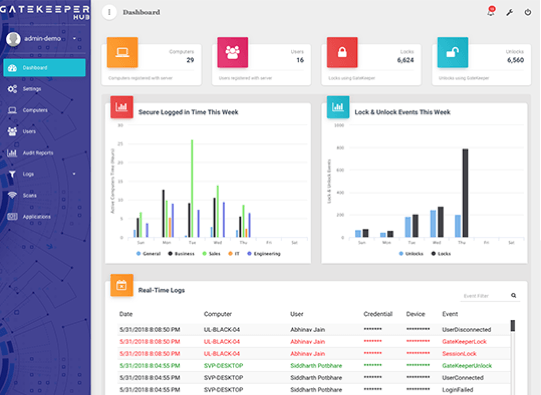Viewport: 541px width, 395px height.
Task: Click the UserDisconnected event cell
Action: click(x=466, y=329)
